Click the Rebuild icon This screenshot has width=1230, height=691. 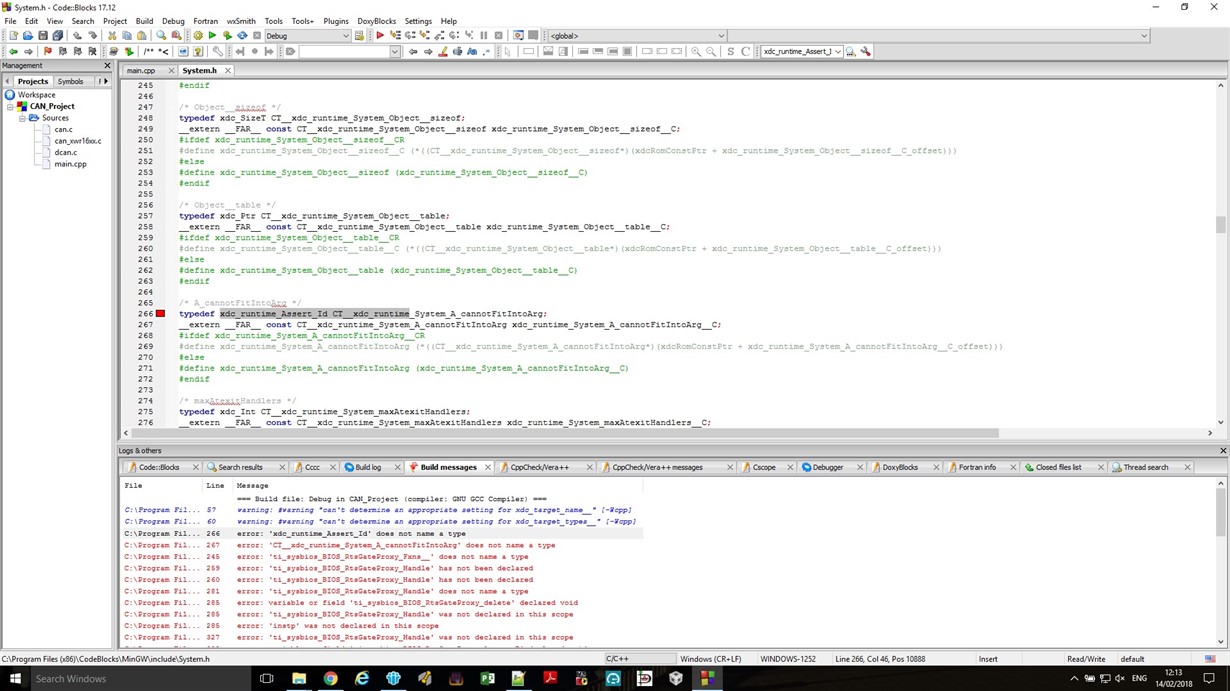coord(242,36)
